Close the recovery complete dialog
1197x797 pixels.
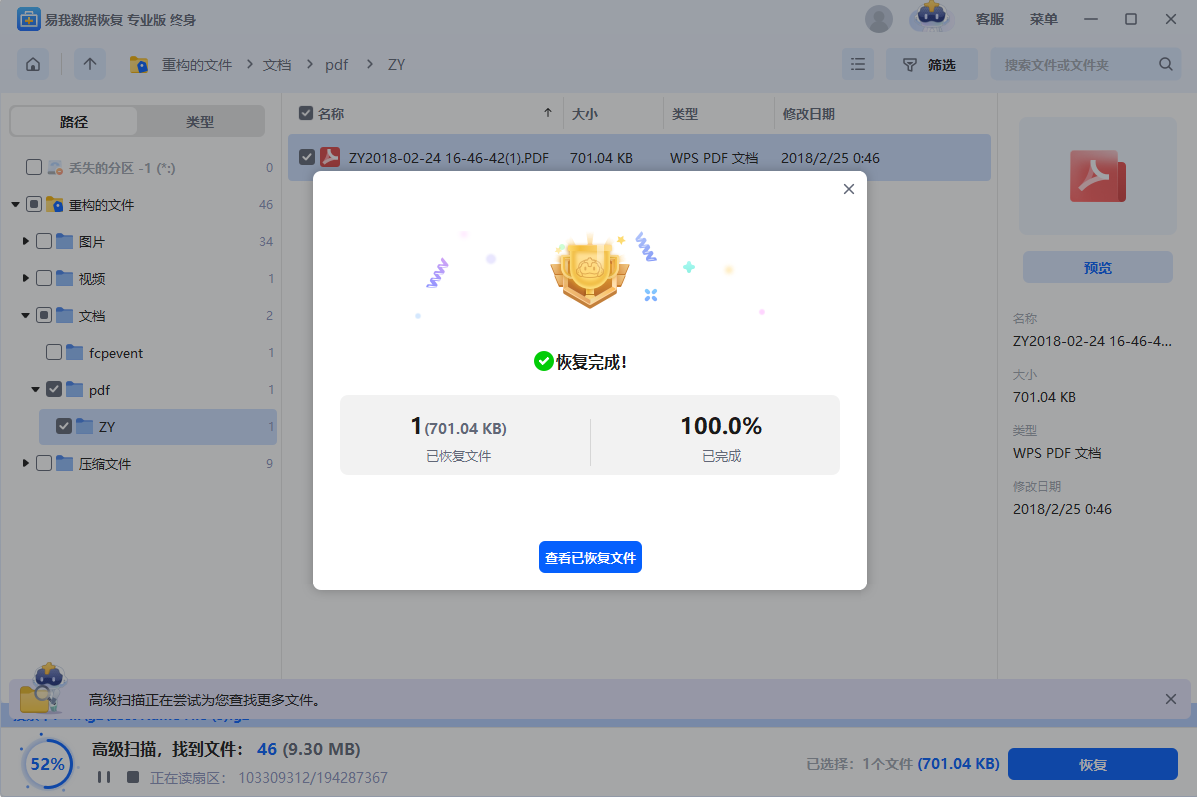click(849, 189)
